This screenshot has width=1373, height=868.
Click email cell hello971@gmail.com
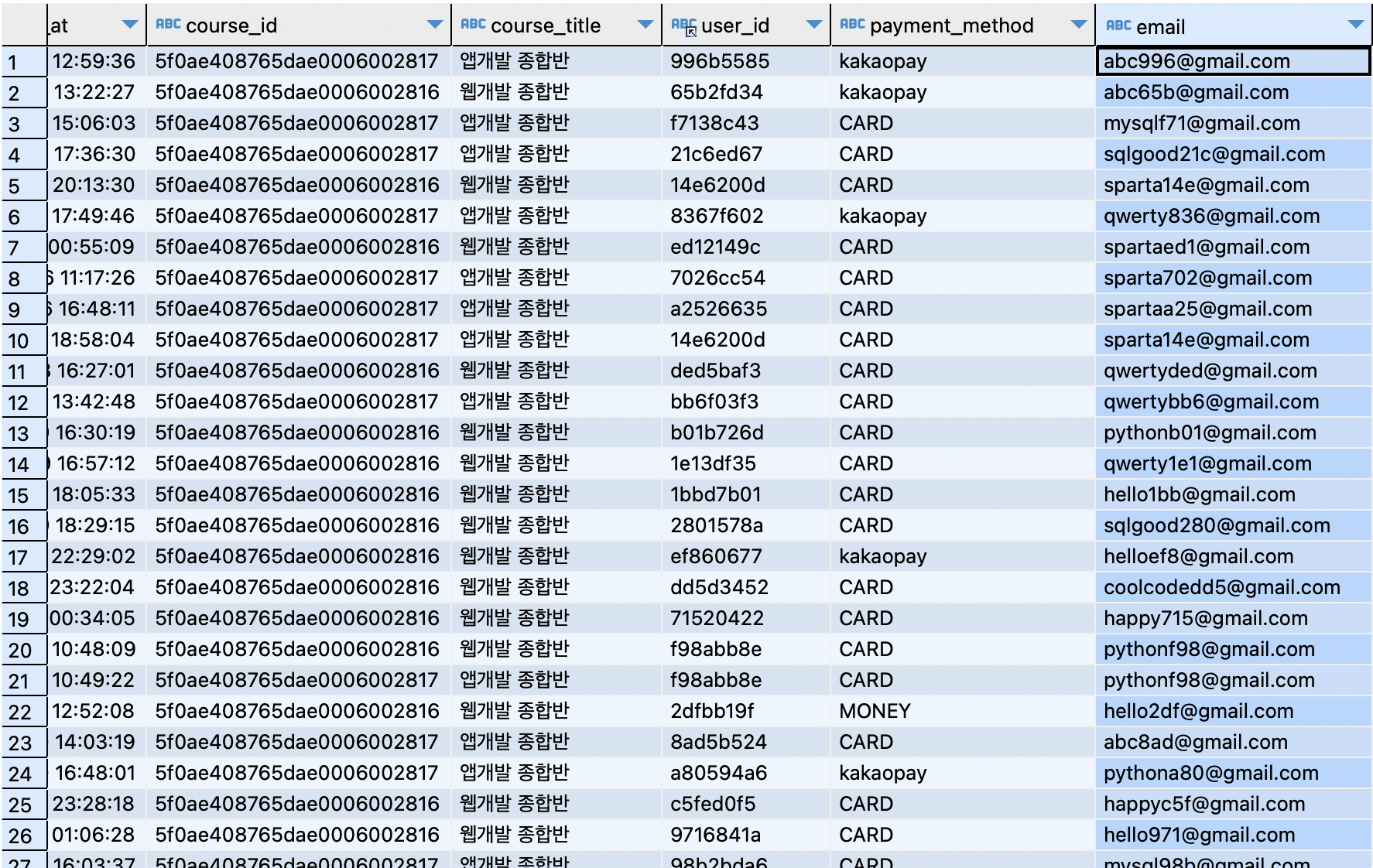coord(1234,835)
